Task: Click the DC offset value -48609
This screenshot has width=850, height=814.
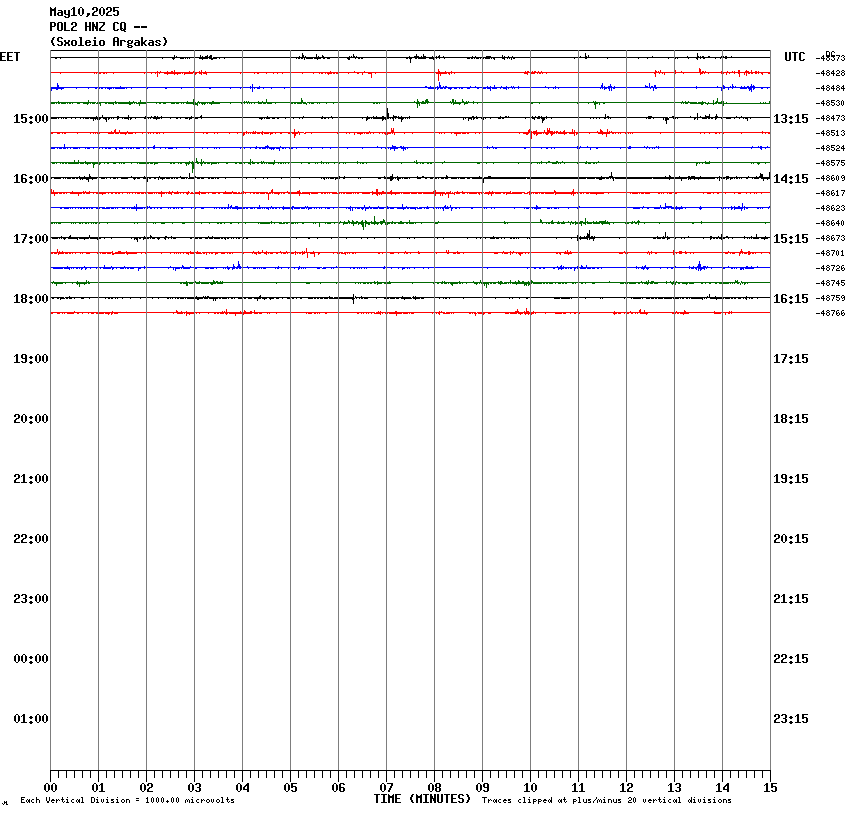Action: tap(830, 178)
